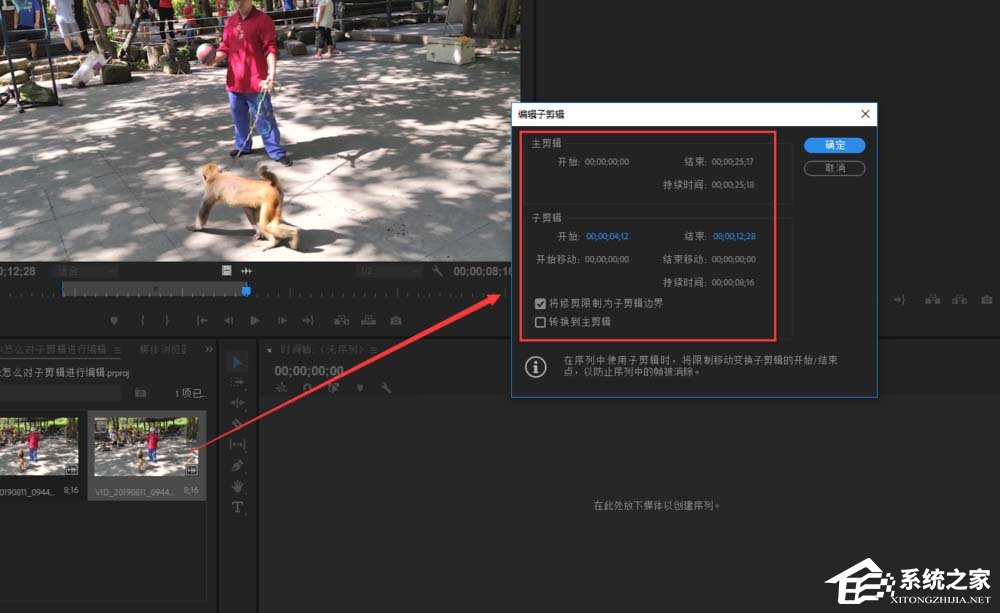Select the Selection tool in the timeline toolbar
This screenshot has width=1000, height=613.
[x=238, y=361]
